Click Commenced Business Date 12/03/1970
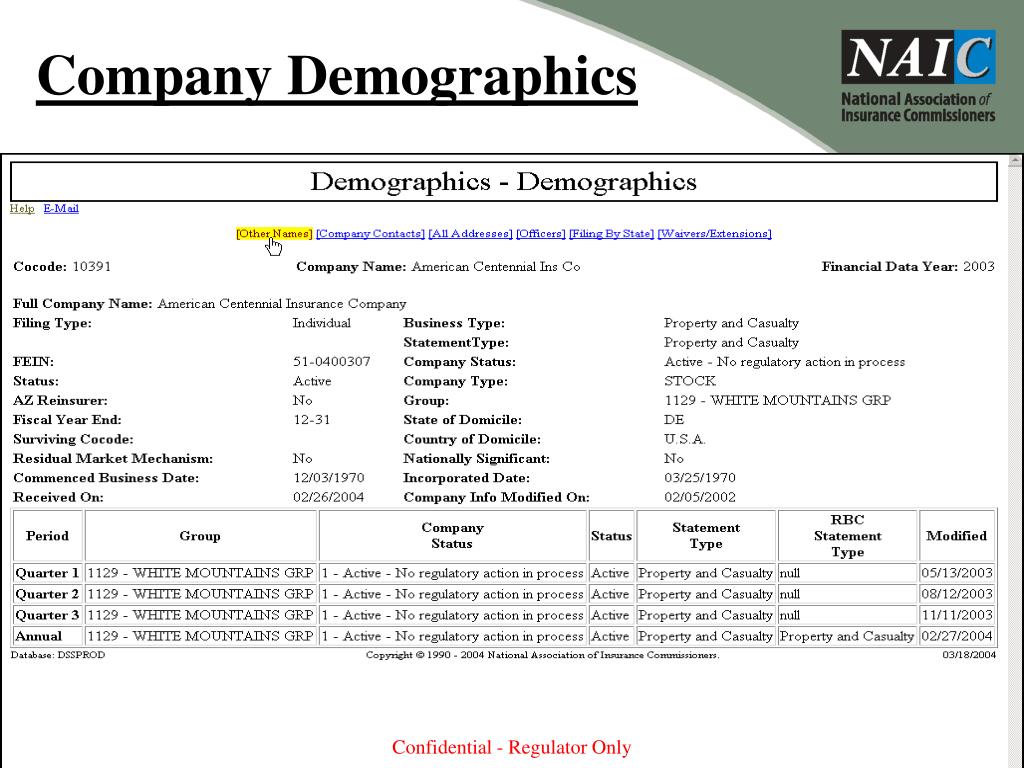This screenshot has height=768, width=1024. (328, 478)
